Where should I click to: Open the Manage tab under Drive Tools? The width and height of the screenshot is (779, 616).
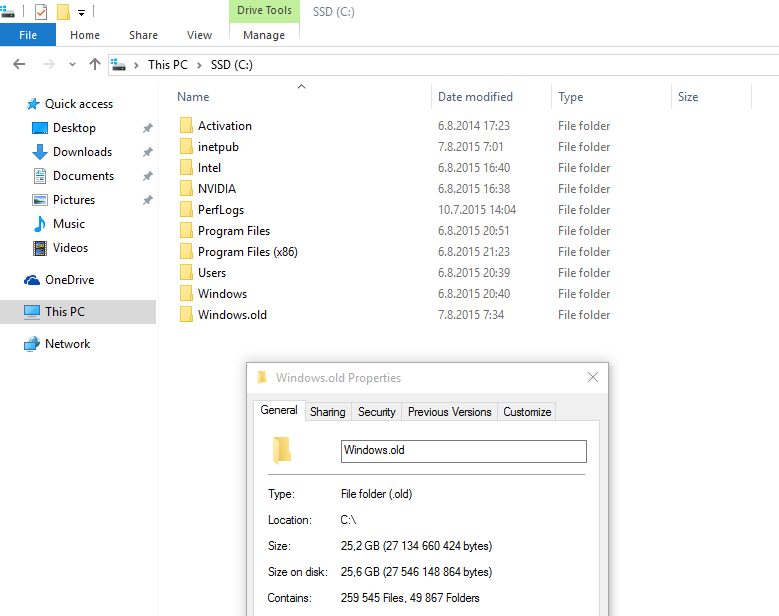tap(264, 35)
